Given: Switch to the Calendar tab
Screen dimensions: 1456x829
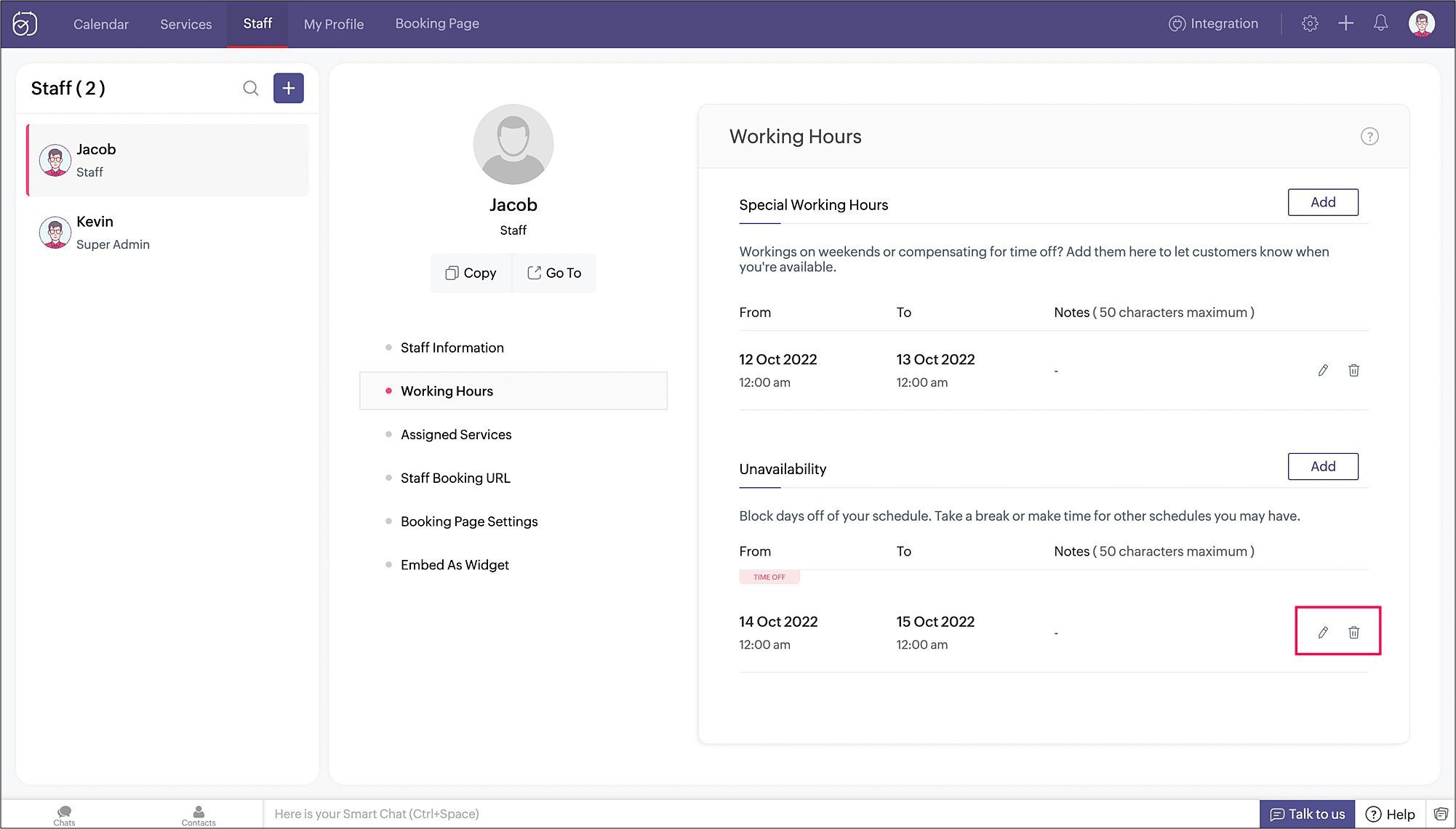Looking at the screenshot, I should [x=101, y=24].
